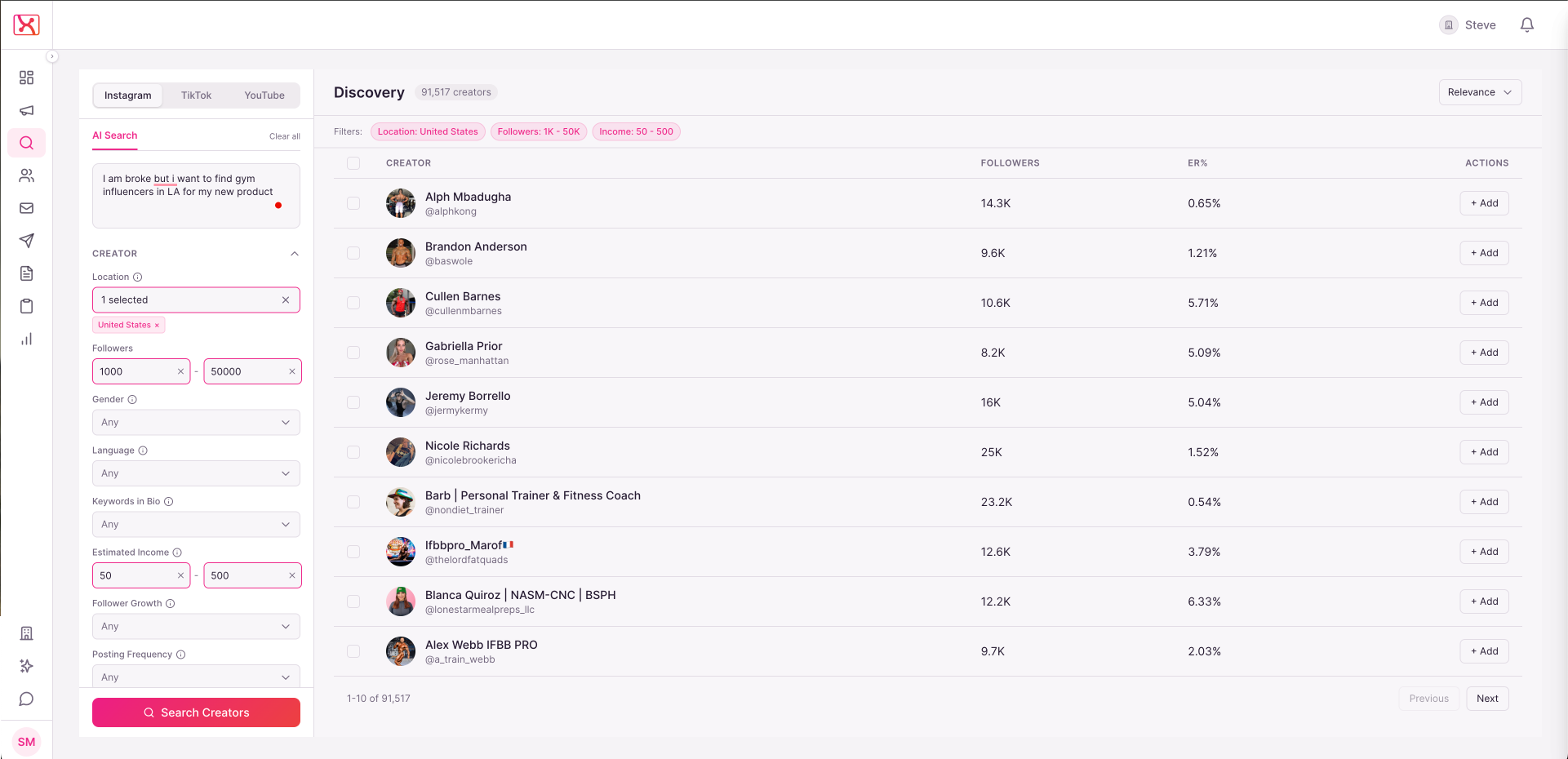Click the Location info icon
Viewport: 1568px width, 759px height.
tap(137, 277)
